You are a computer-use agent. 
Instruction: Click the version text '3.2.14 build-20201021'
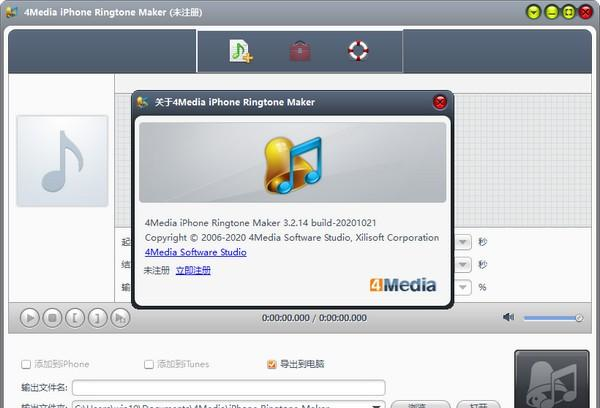coord(329,223)
